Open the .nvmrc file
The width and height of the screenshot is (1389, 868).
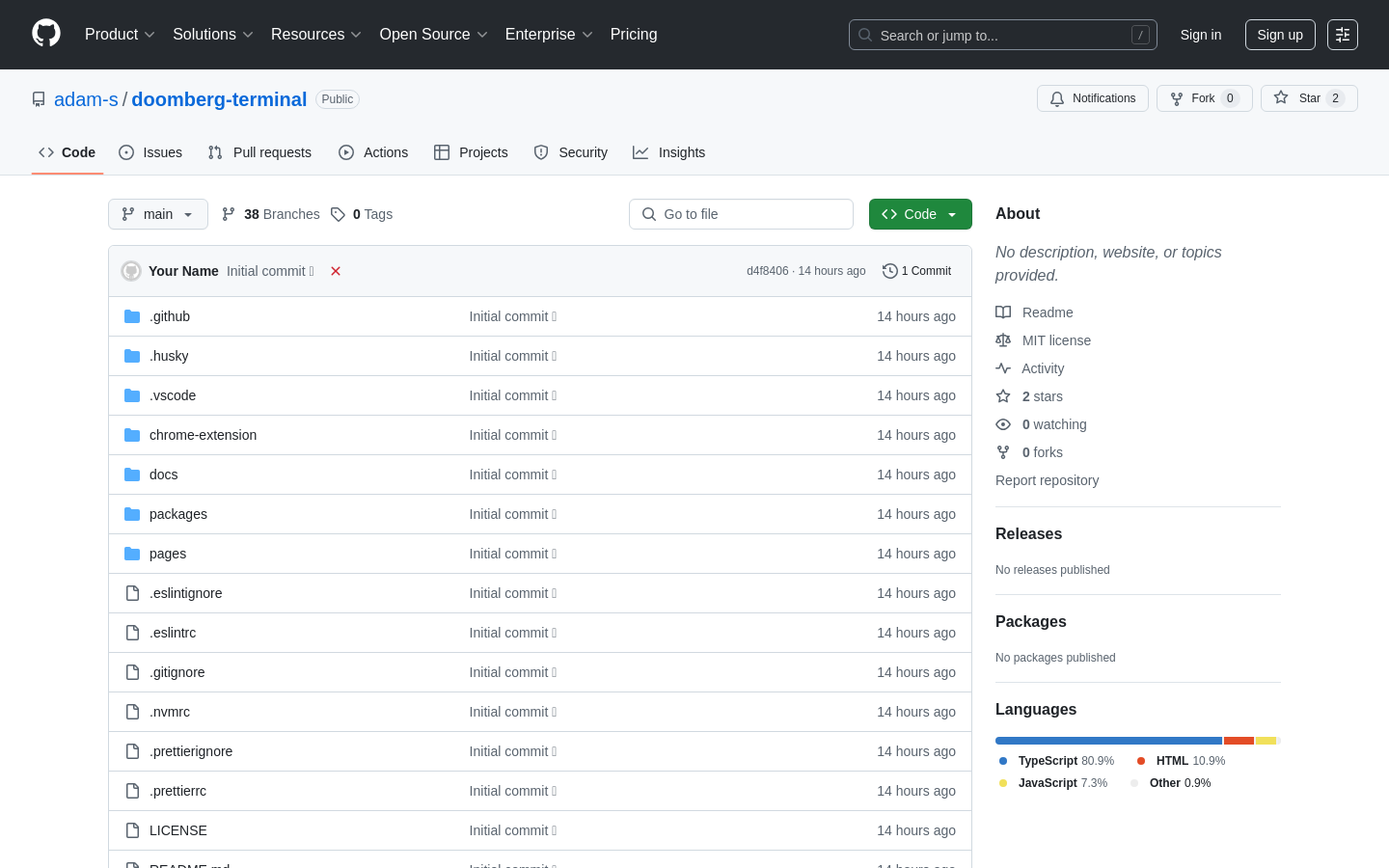[x=170, y=712]
